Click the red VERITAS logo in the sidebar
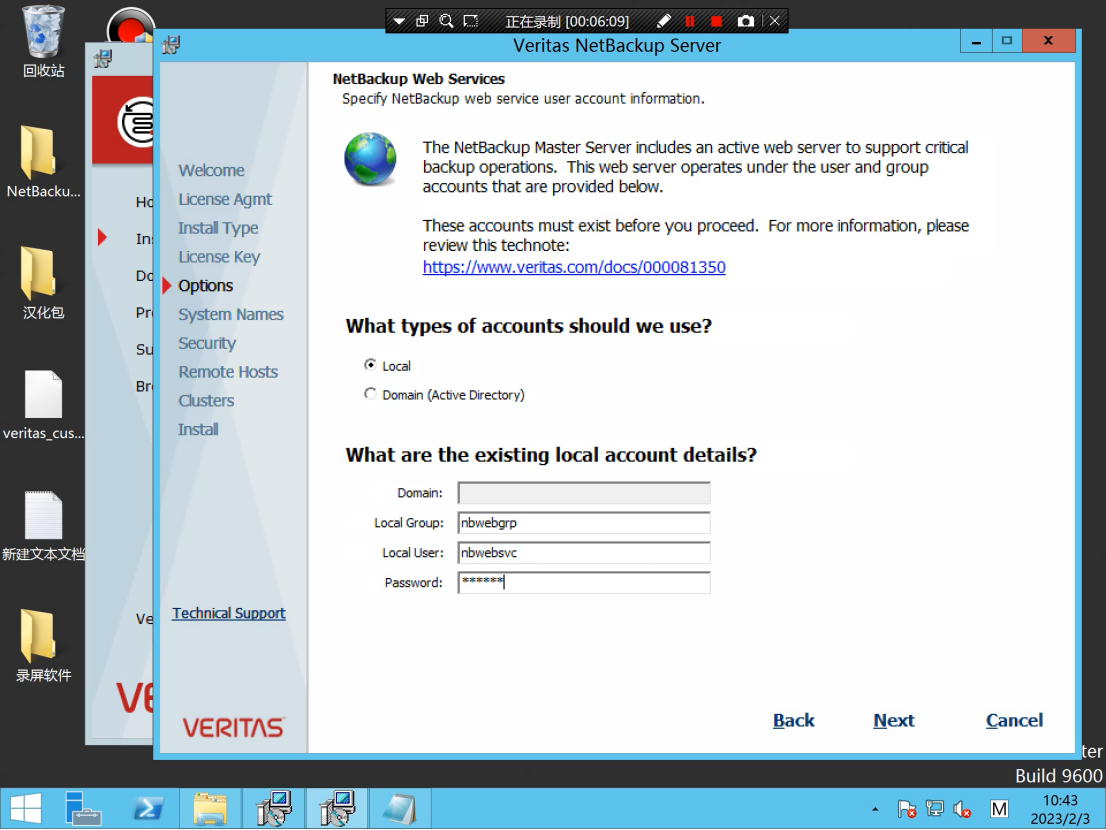The width and height of the screenshot is (1106, 830). [x=232, y=728]
